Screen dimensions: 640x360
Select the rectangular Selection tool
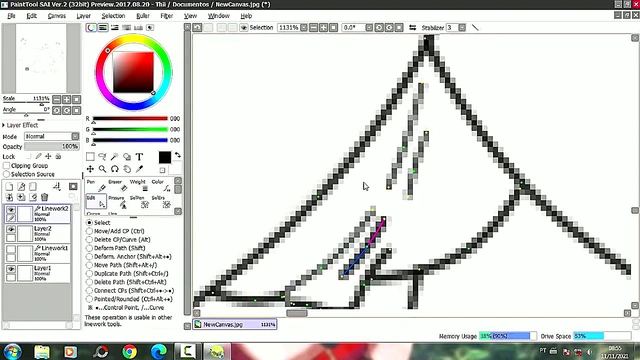tap(90, 157)
